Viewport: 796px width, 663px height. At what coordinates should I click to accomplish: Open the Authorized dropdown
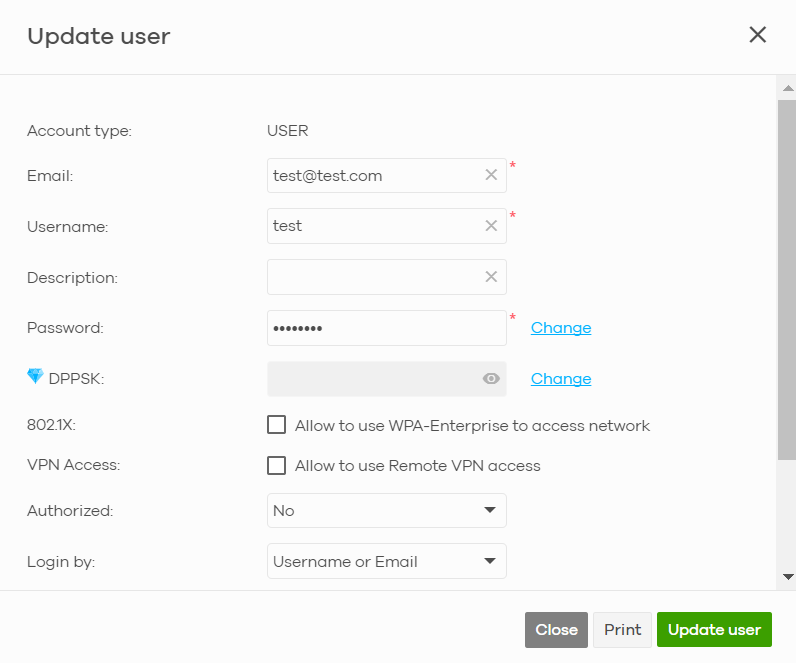pos(386,510)
